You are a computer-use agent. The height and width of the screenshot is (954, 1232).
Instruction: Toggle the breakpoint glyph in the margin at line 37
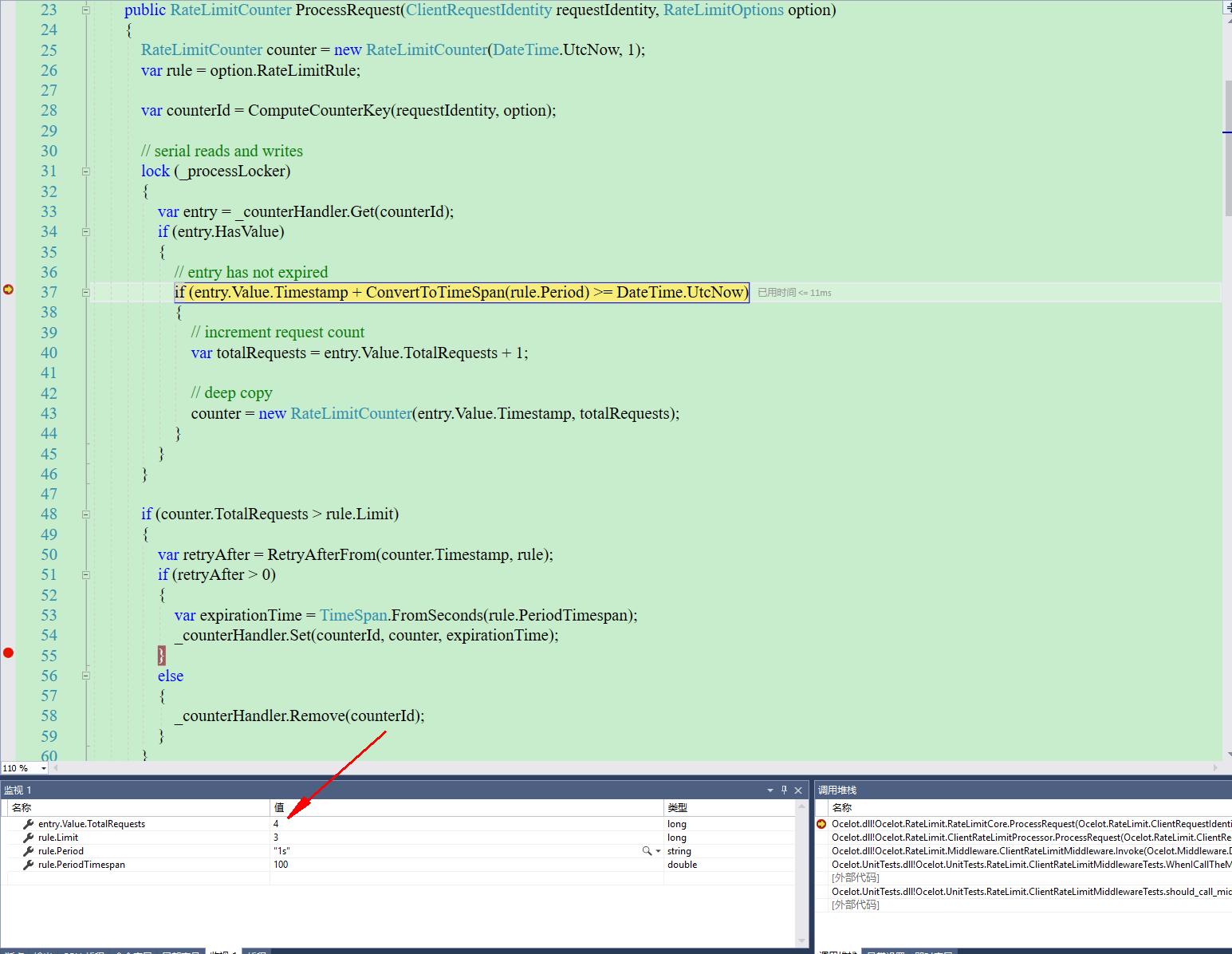click(x=9, y=291)
